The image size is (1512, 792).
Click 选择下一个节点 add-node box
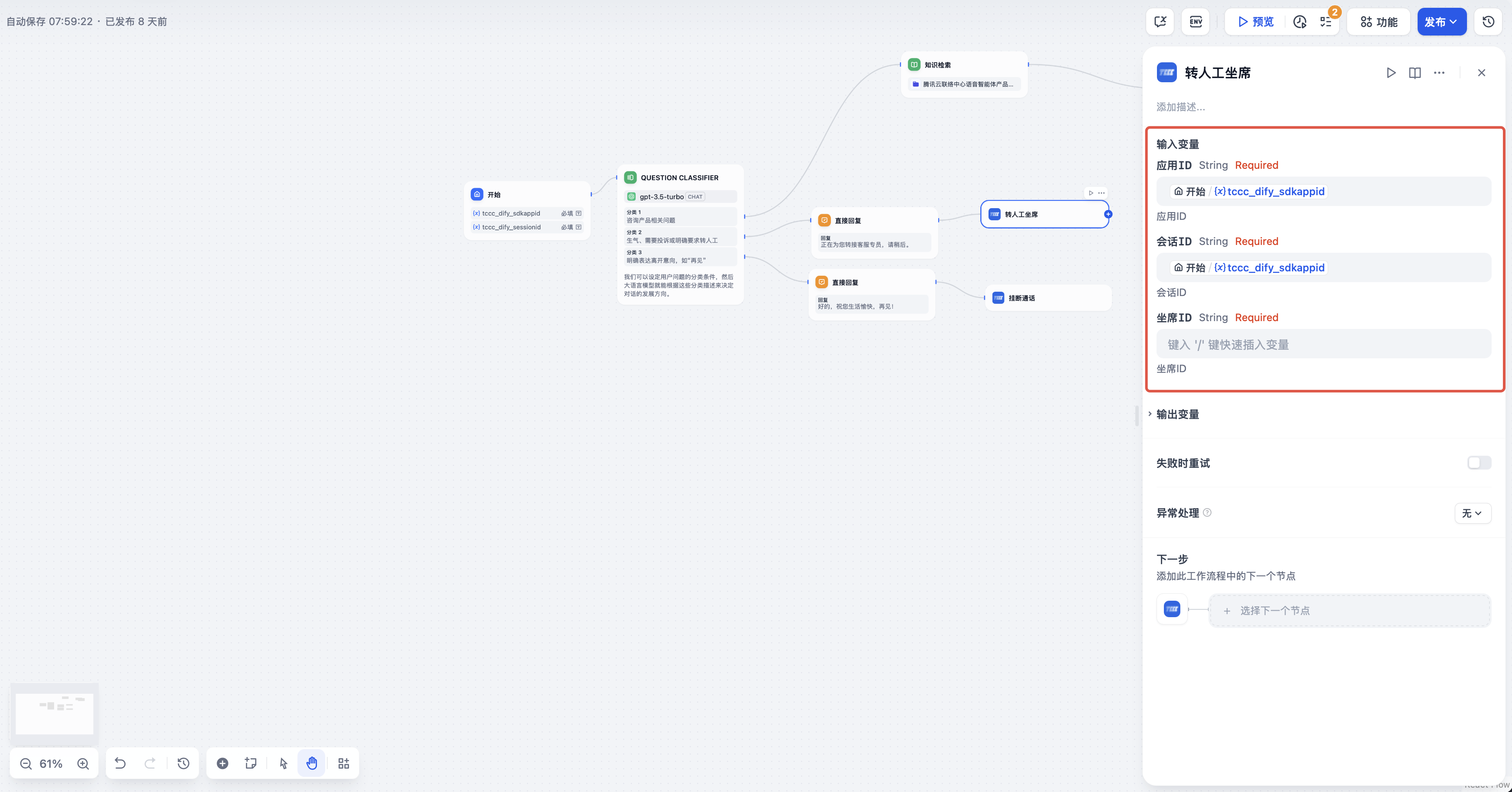(x=1350, y=611)
